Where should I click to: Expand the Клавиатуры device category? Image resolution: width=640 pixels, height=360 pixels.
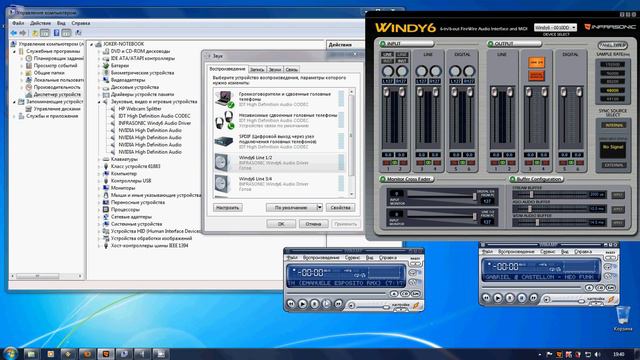(x=99, y=159)
